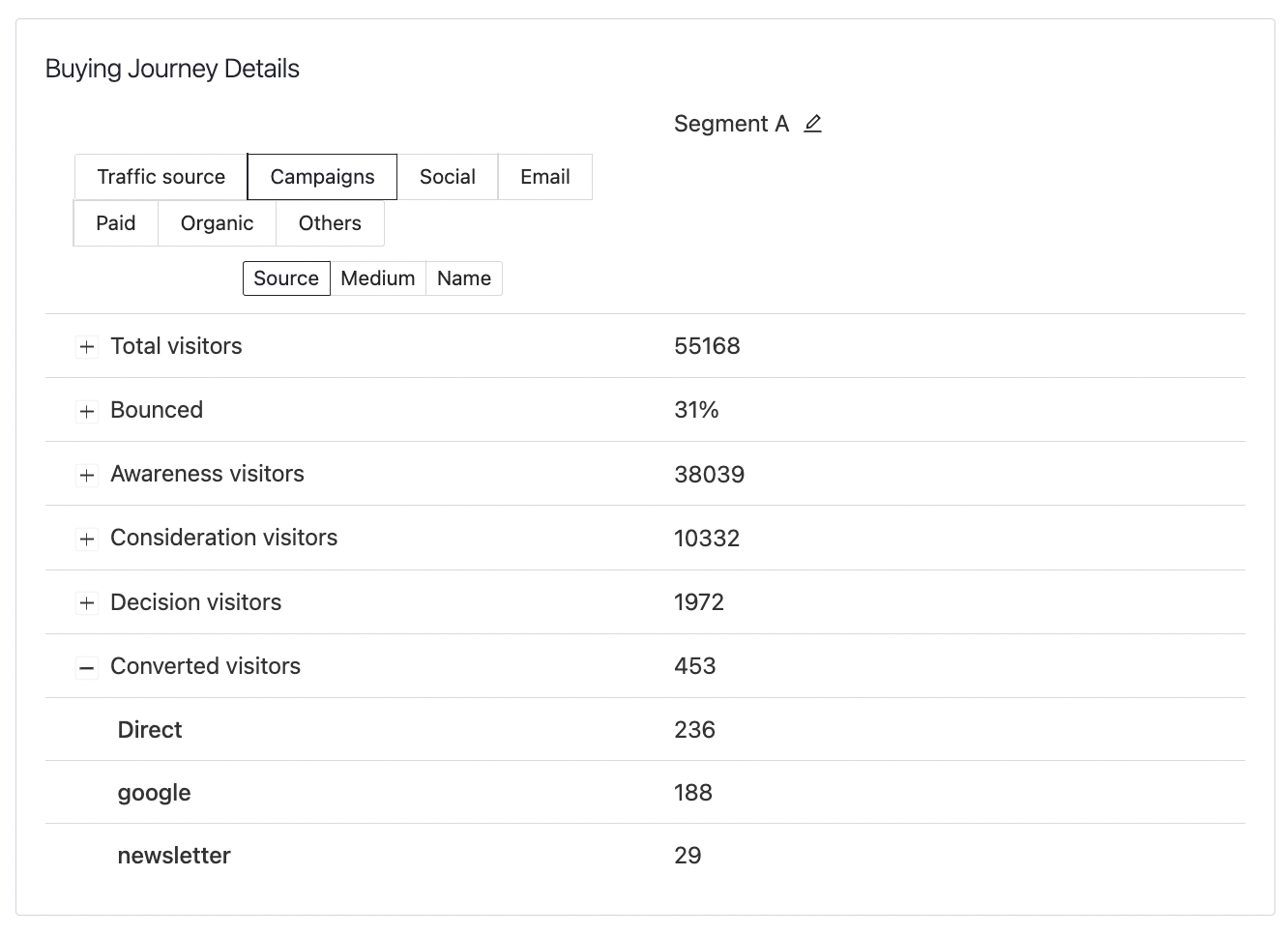Expand the Awareness visitors row
The image size is (1288, 934).
[x=87, y=475]
